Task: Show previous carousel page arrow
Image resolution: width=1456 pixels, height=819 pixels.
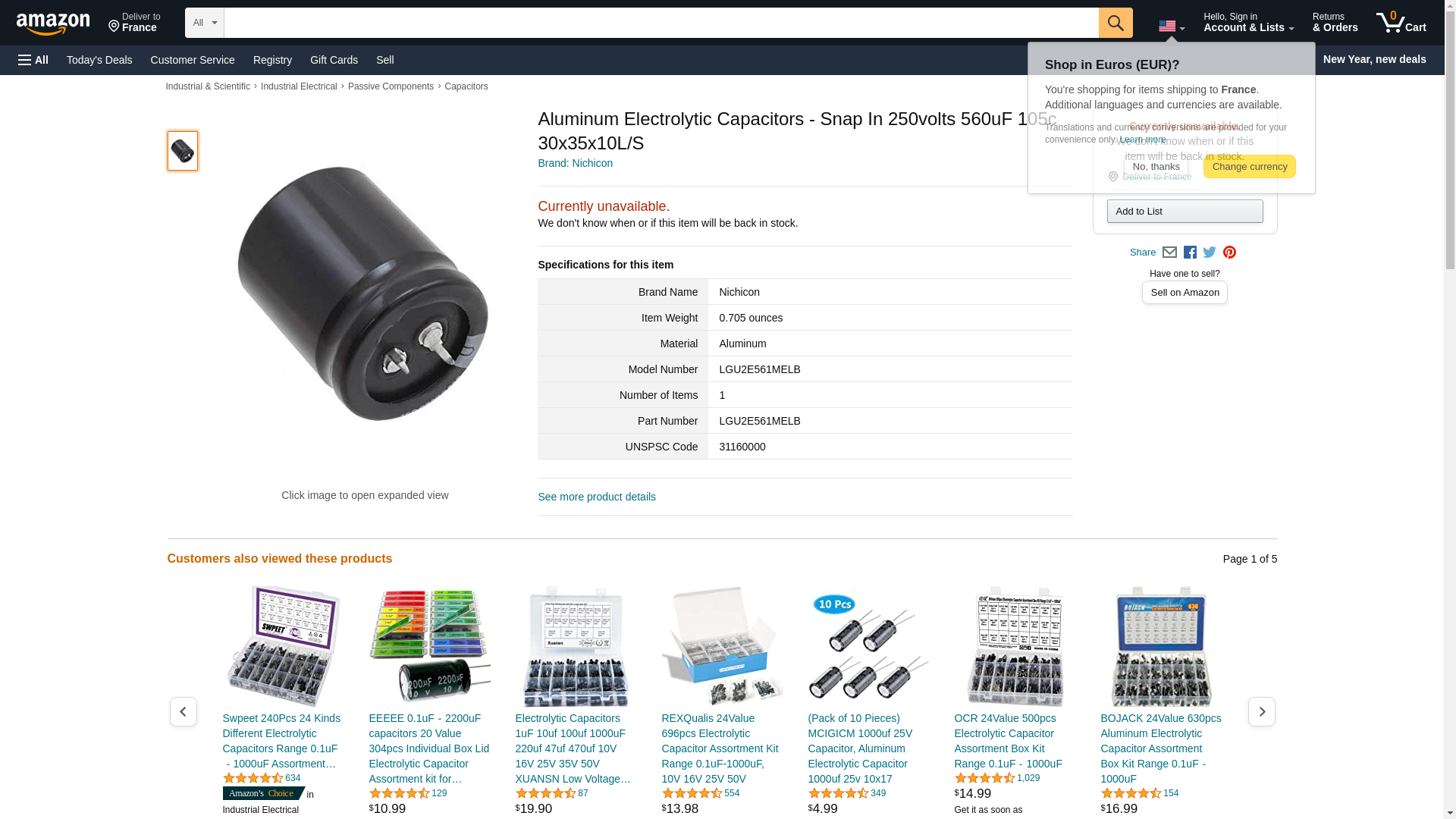Action: 184,711
